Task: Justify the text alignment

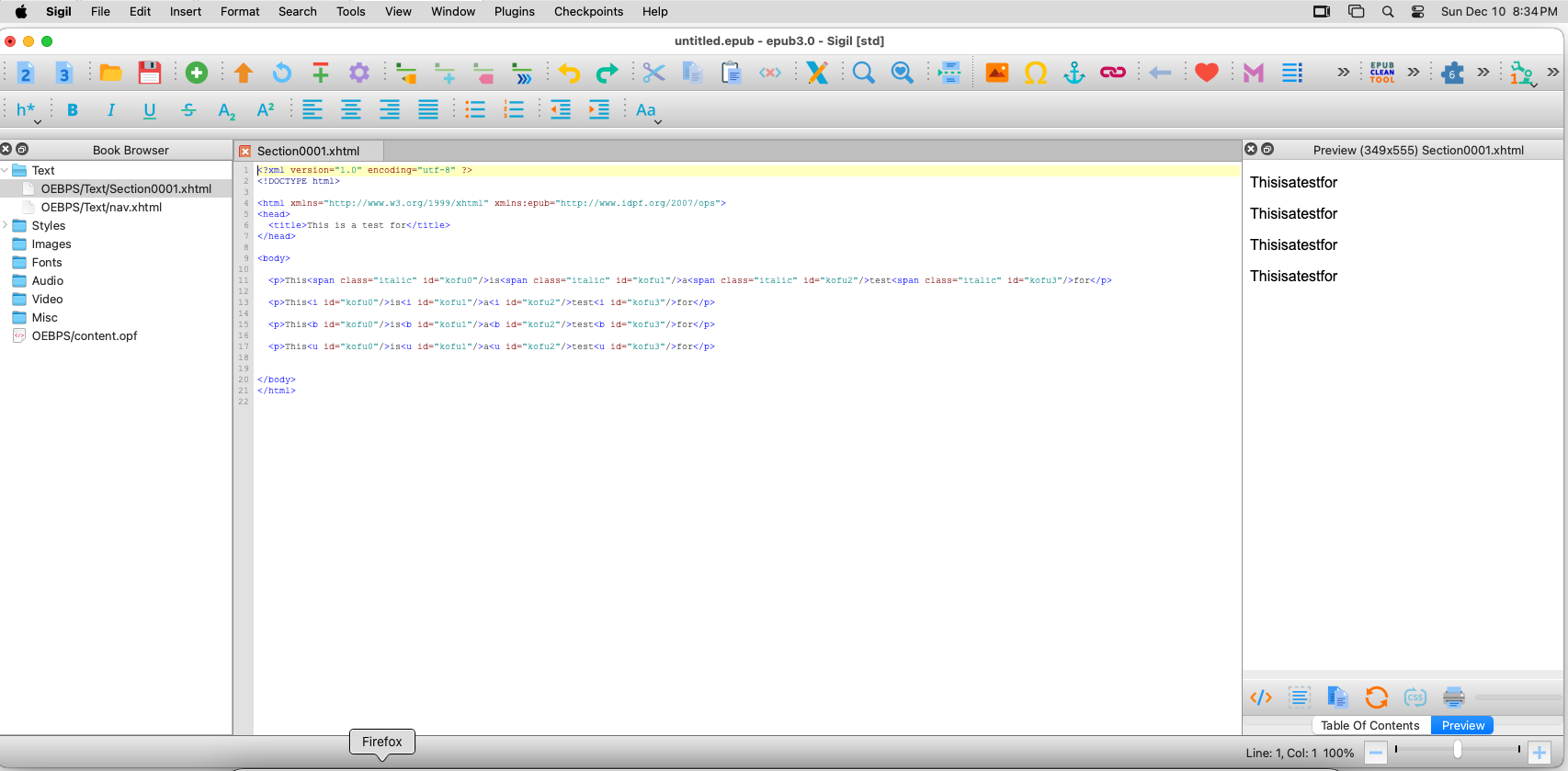Action: click(x=428, y=110)
